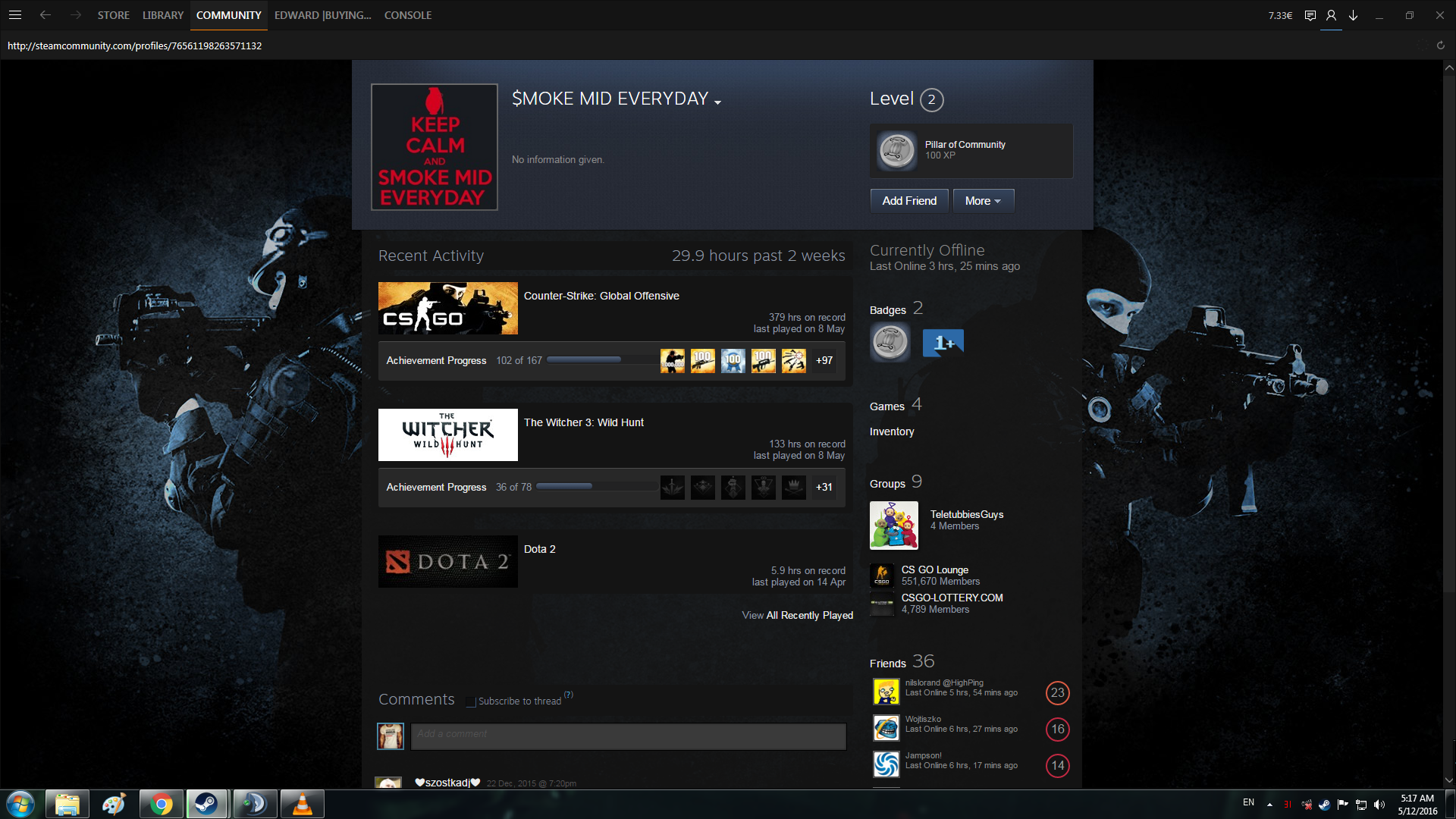Open the TeletubbiesGuys group thumbnail
The image size is (1456, 819).
click(x=893, y=526)
